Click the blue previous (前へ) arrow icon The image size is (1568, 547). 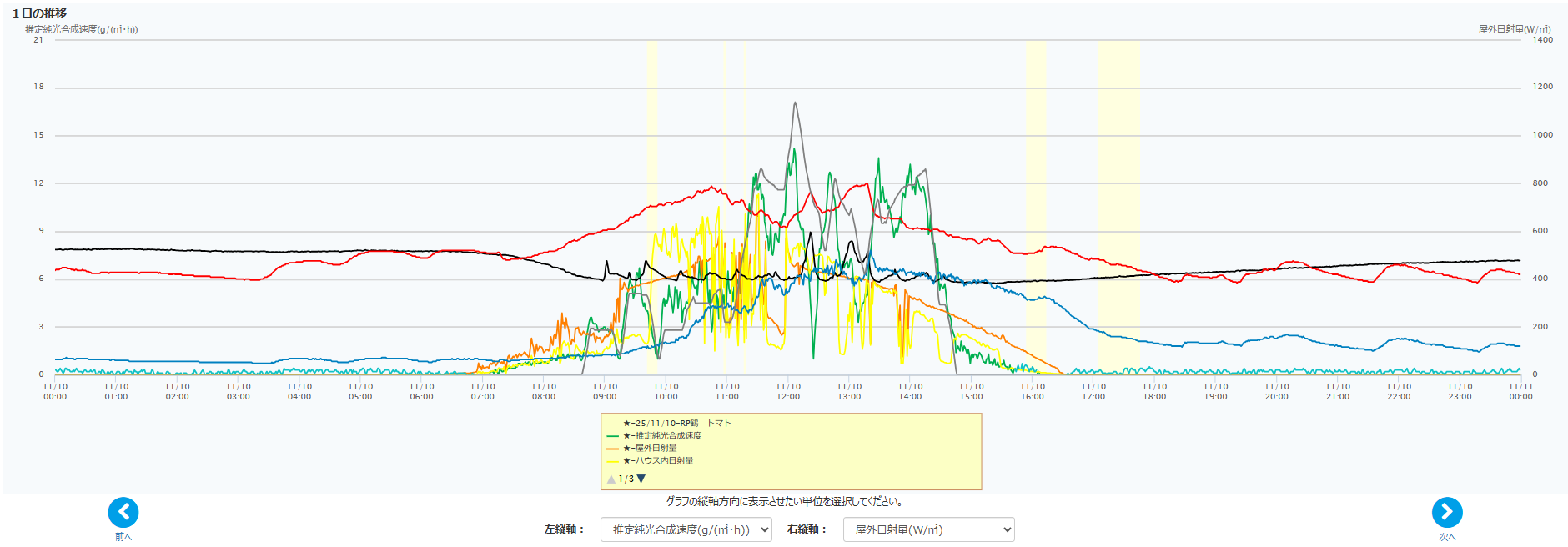pyautogui.click(x=123, y=512)
